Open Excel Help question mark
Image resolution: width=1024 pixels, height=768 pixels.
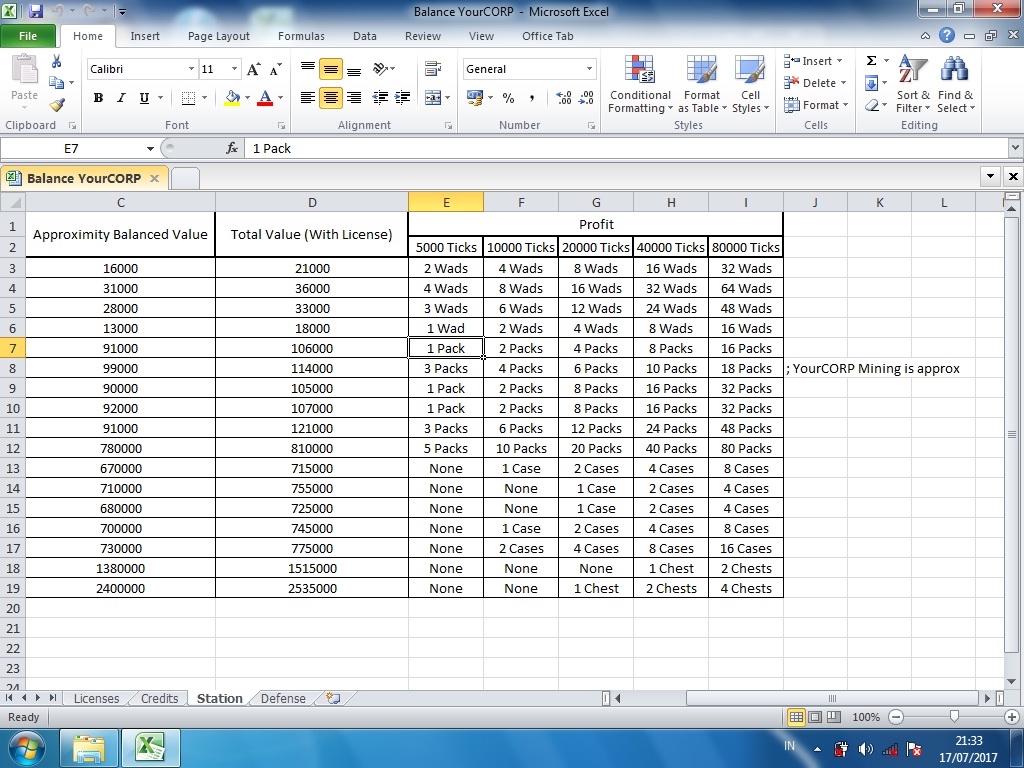pos(947,36)
